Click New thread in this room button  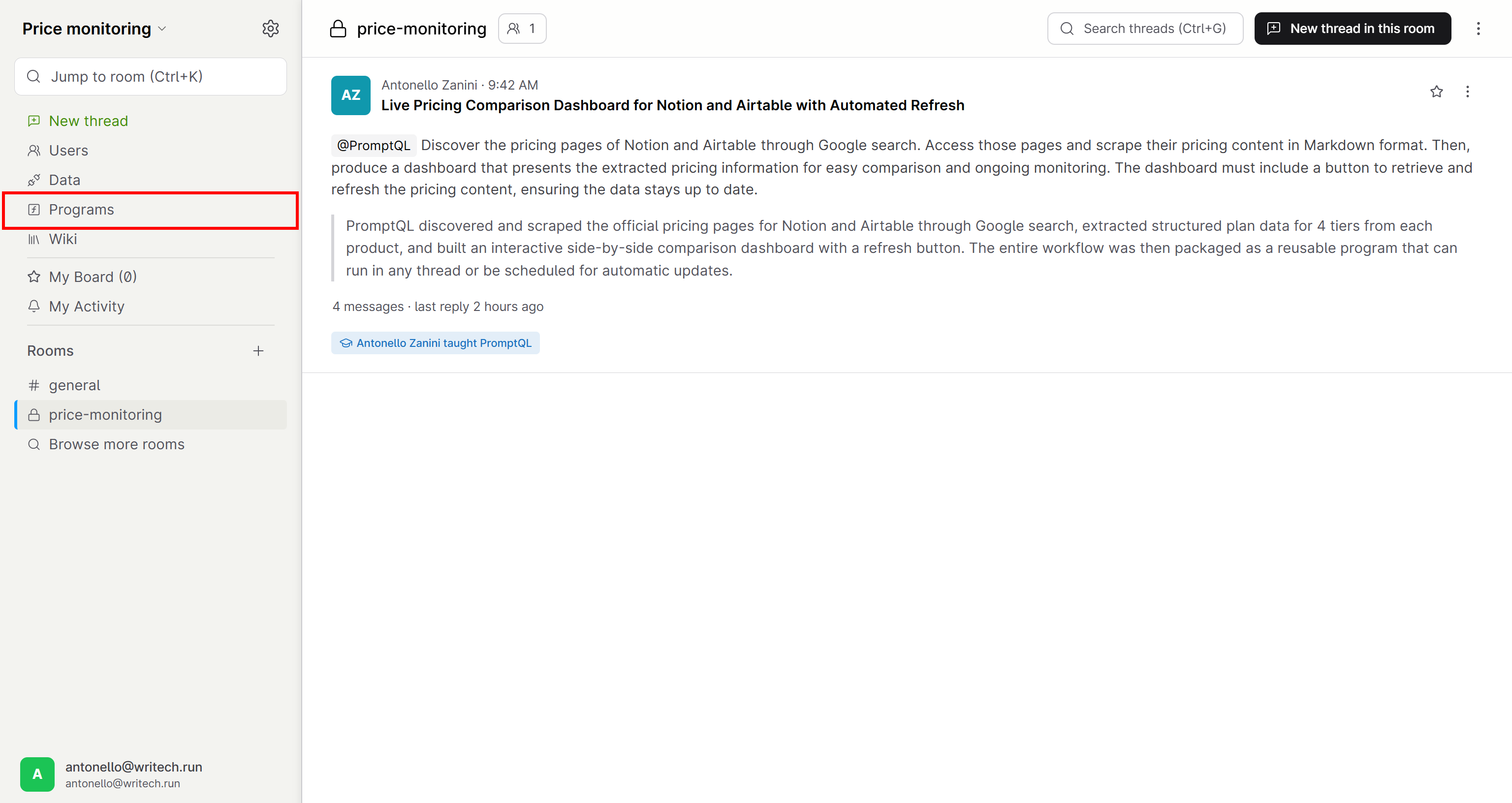1353,28
